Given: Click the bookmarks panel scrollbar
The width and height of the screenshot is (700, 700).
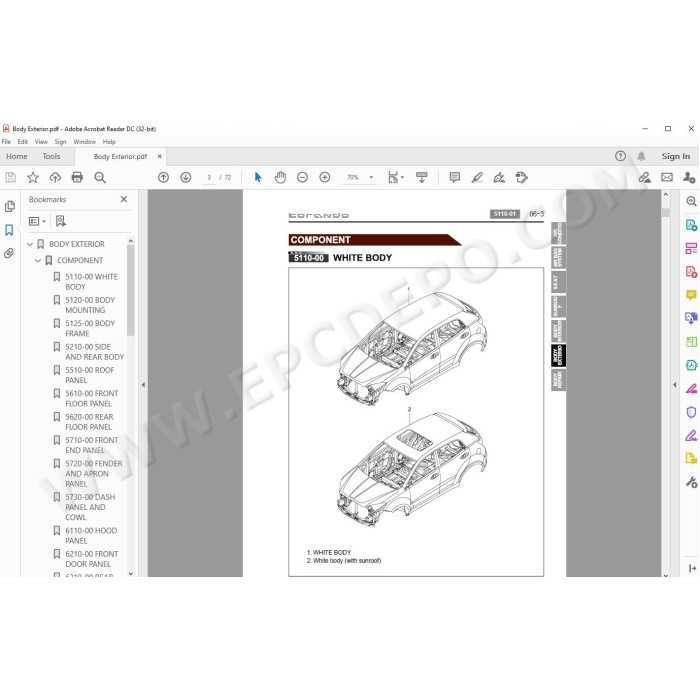Looking at the screenshot, I should point(130,290).
